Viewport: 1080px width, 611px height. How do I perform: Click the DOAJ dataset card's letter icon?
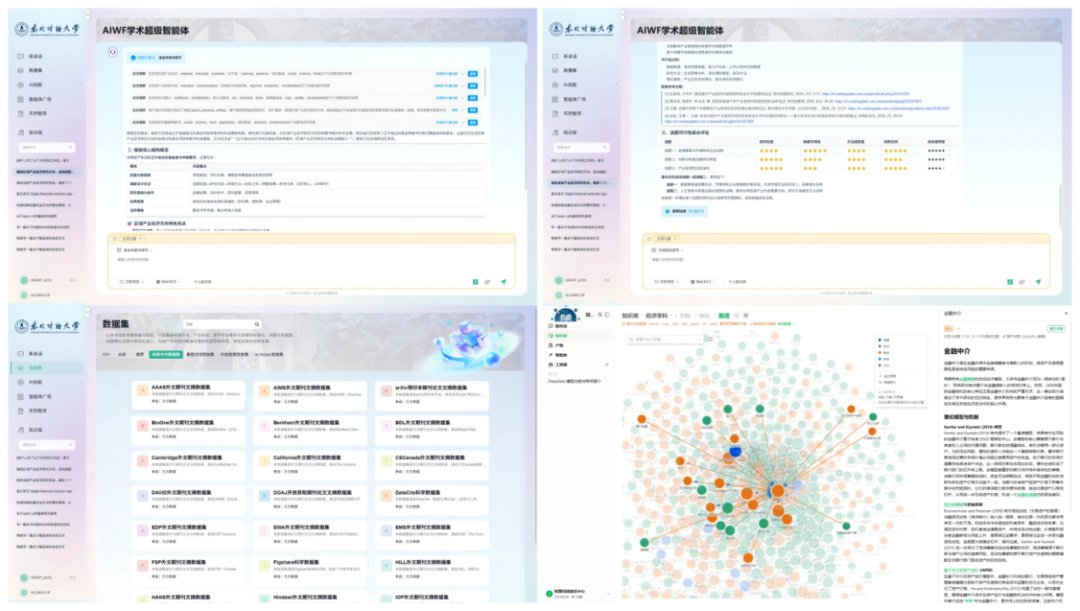[x=264, y=496]
